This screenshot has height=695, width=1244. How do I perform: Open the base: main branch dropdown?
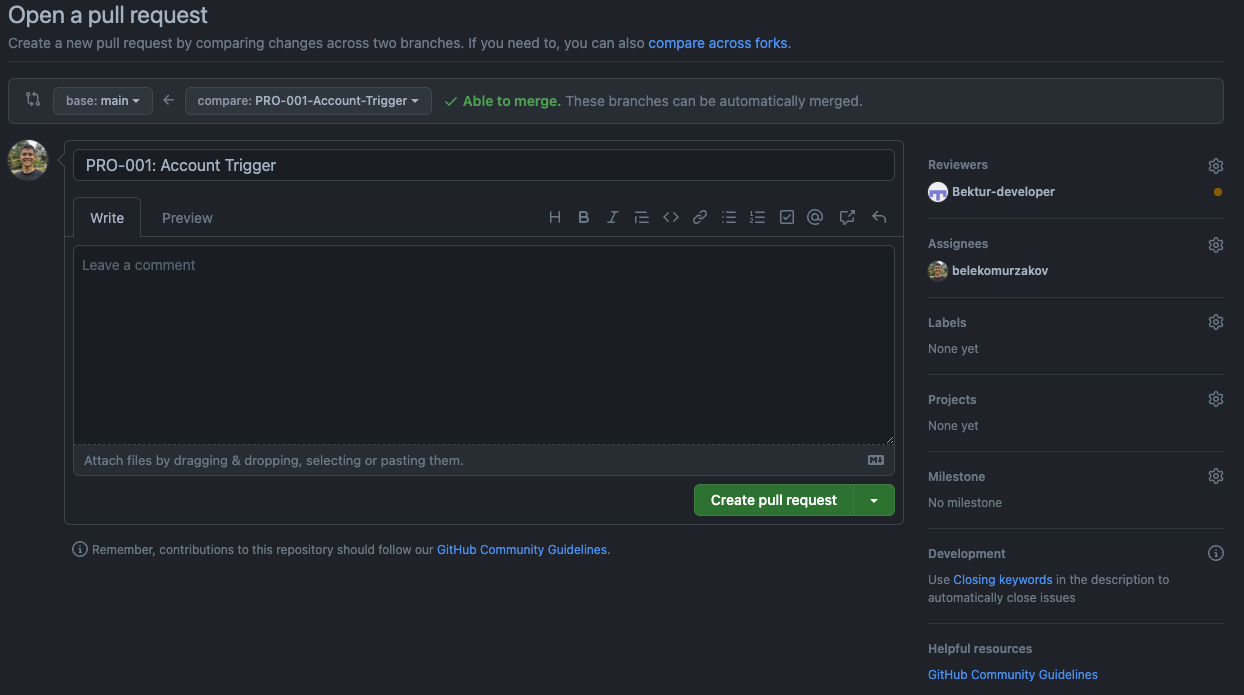[103, 101]
